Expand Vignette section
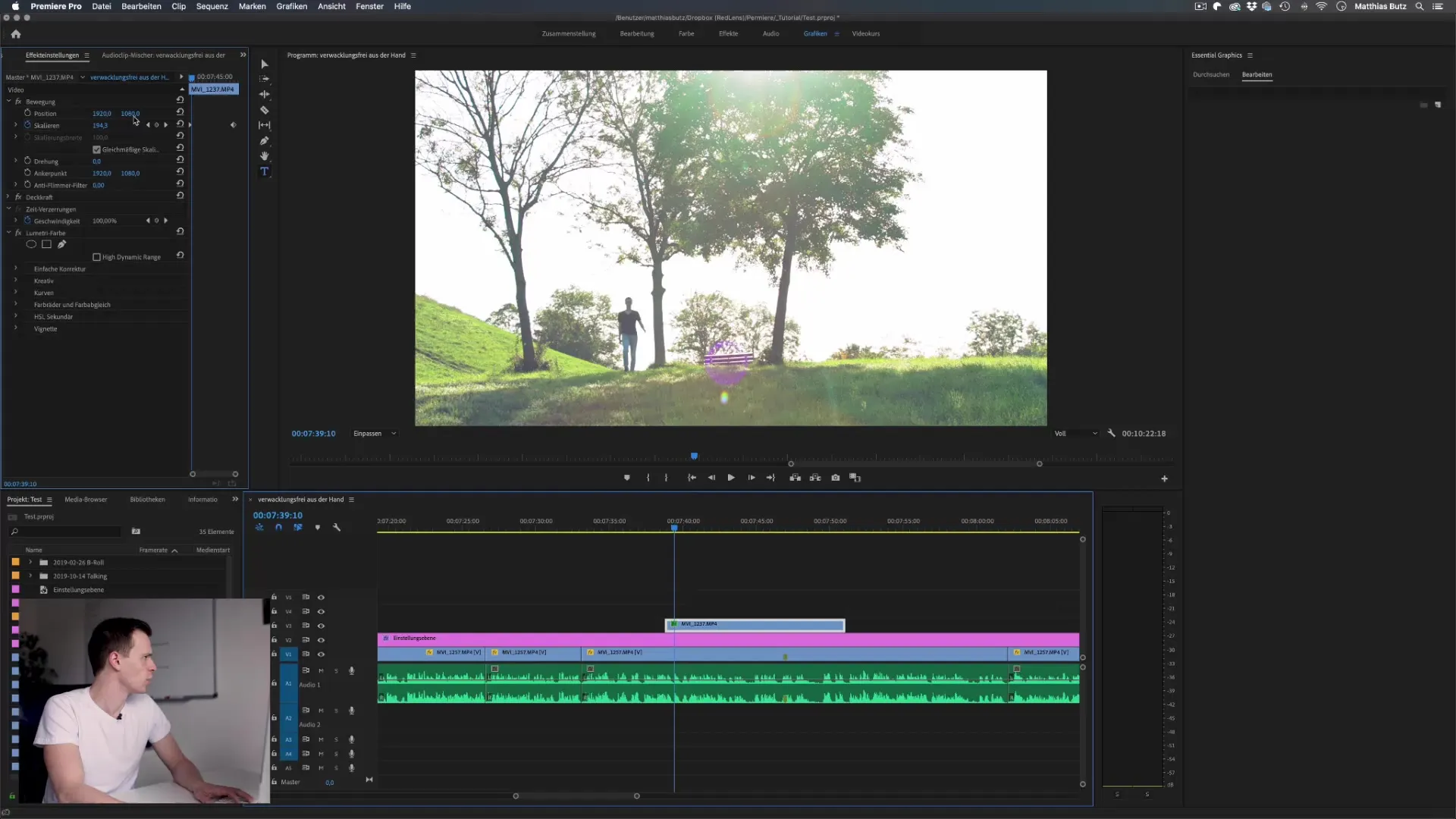The image size is (1456, 819). click(x=15, y=328)
